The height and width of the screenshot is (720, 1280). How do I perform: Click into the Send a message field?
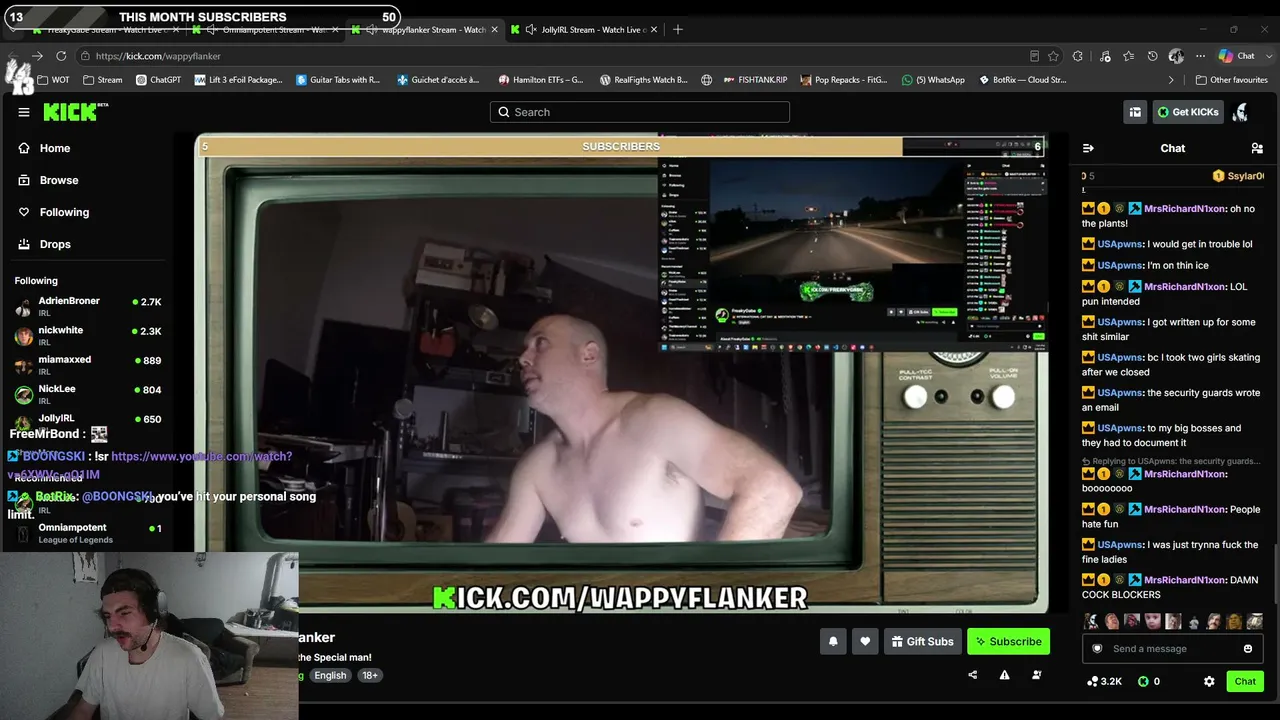pos(1170,649)
